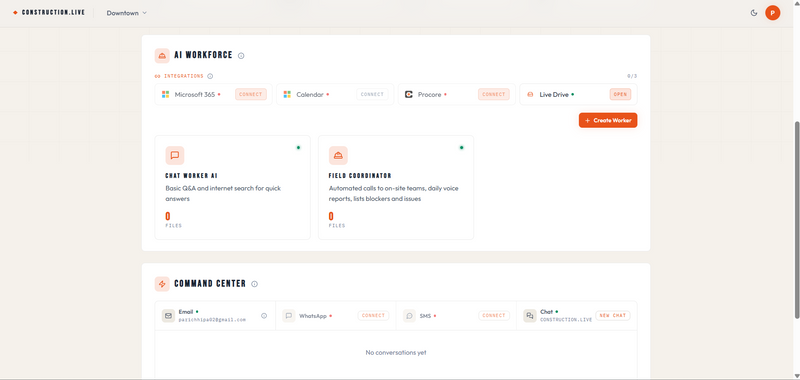This screenshot has width=800, height=380.
Task: Click the Integrations link icon
Action: click(158, 76)
